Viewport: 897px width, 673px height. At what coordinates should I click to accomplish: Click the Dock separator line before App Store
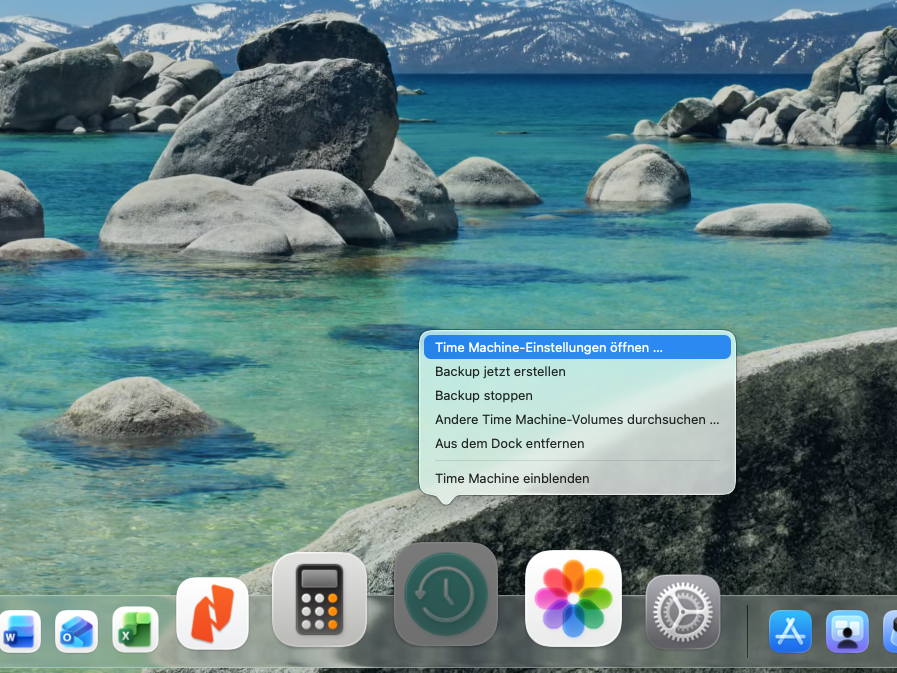pos(747,630)
